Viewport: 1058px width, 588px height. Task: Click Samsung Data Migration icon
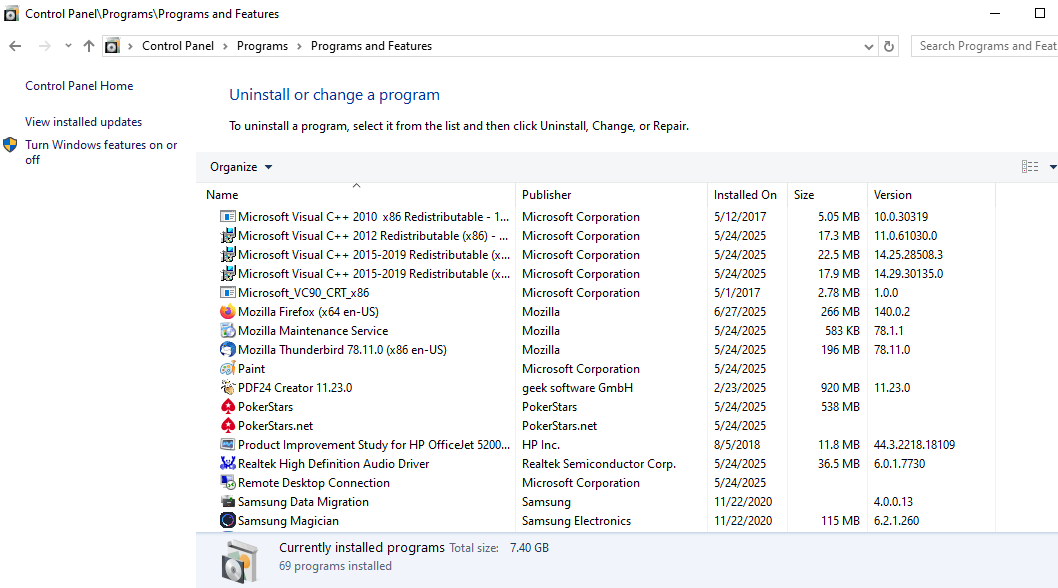(x=227, y=502)
